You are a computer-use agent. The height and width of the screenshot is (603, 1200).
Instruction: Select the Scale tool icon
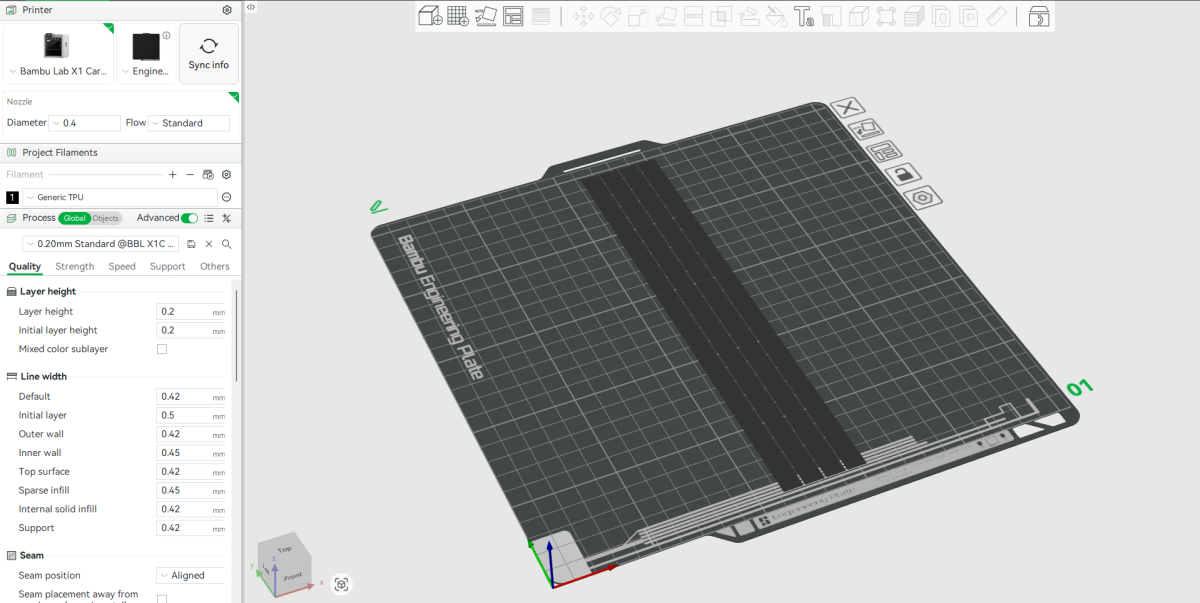click(638, 16)
